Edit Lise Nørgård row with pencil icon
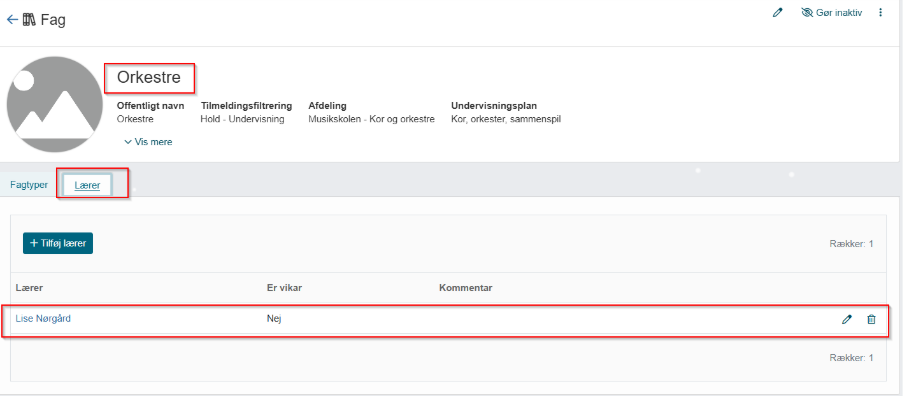Image resolution: width=903 pixels, height=396 pixels. 846,319
